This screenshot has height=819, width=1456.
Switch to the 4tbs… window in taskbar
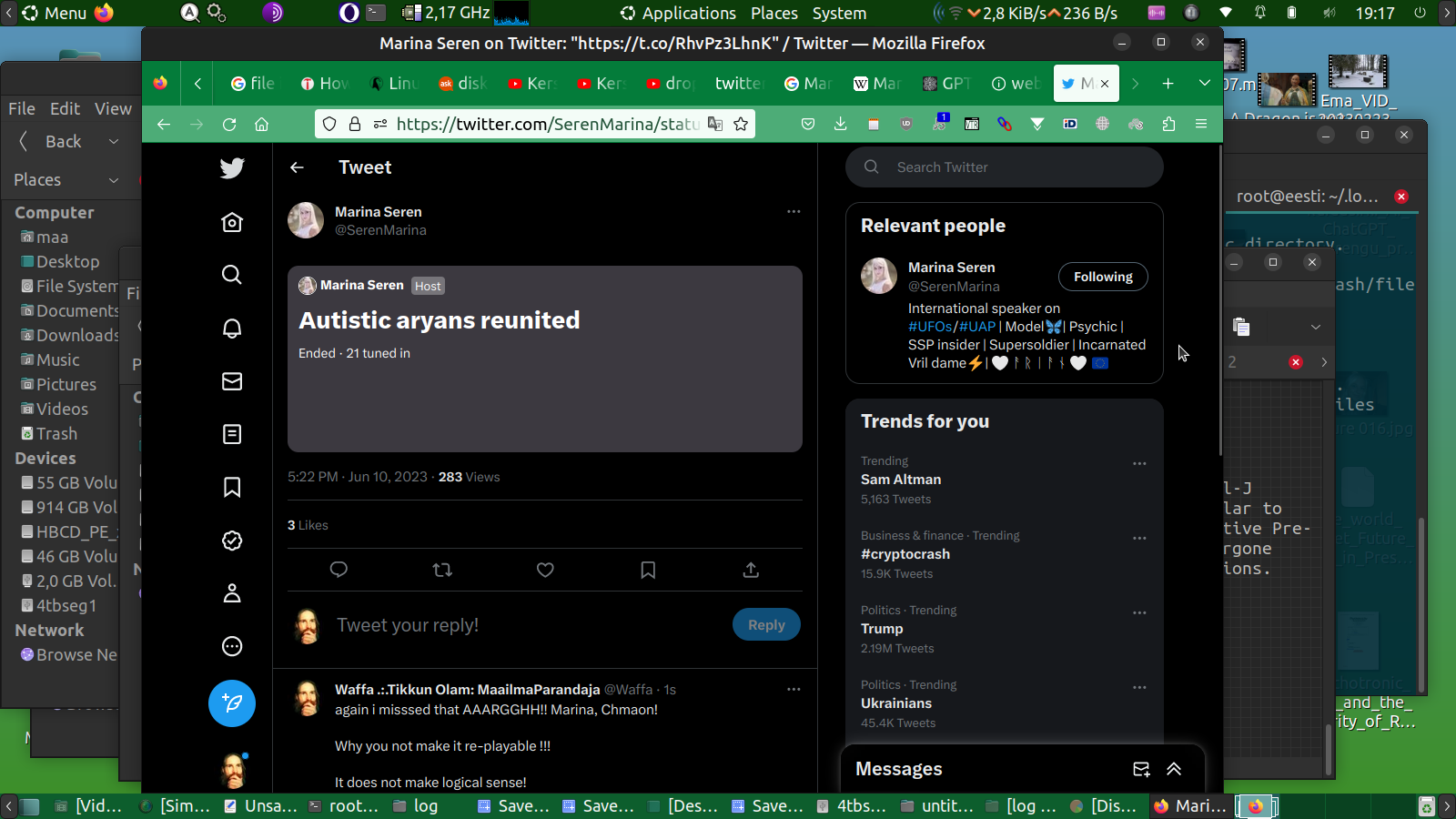(852, 806)
